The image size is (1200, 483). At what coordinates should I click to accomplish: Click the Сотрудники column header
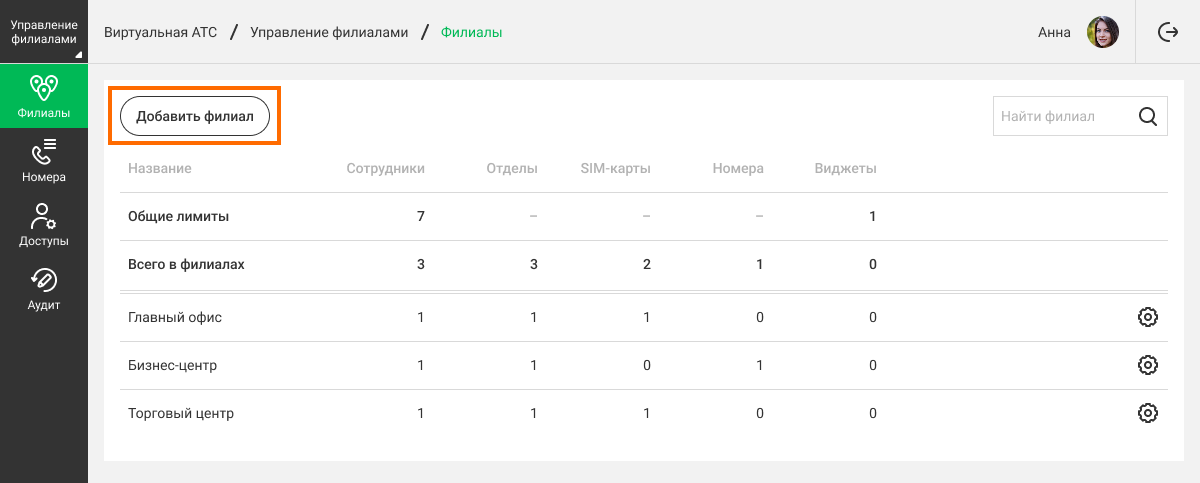[385, 168]
